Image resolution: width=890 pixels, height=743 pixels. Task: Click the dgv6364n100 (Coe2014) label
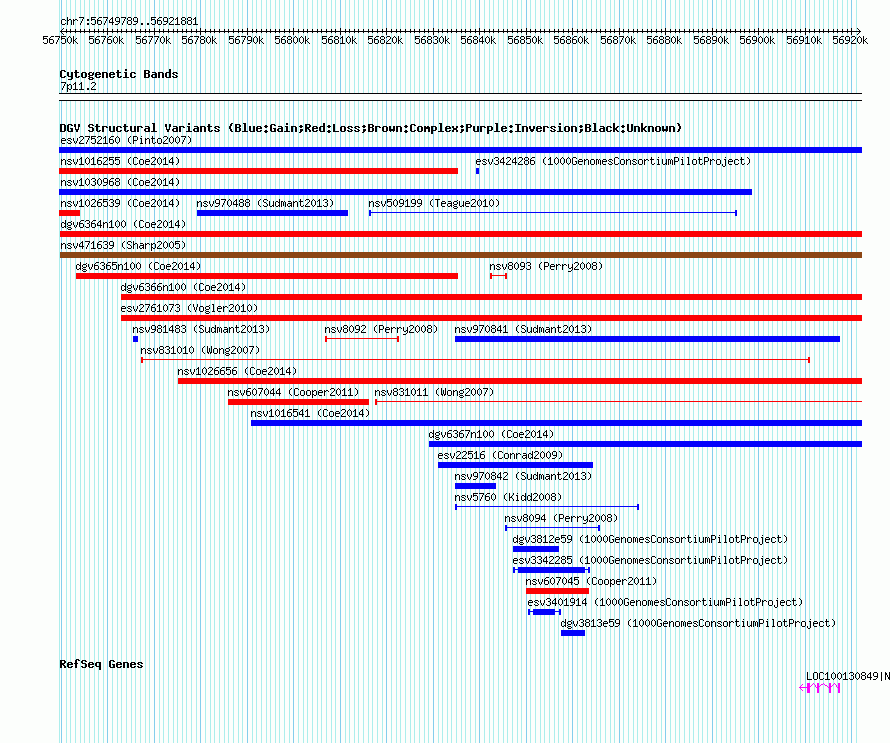123,224
